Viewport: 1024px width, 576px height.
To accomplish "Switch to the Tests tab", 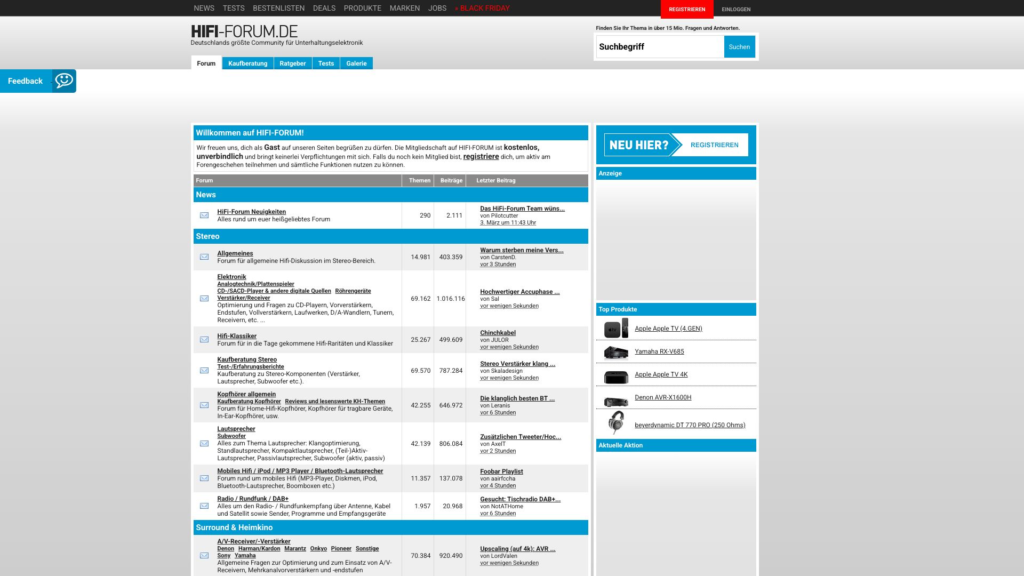I will tap(326, 63).
